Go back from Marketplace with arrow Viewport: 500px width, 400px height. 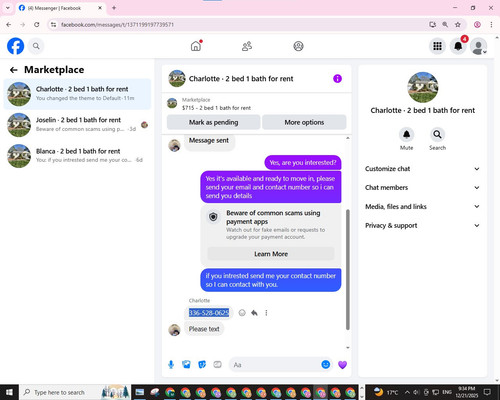click(14, 70)
